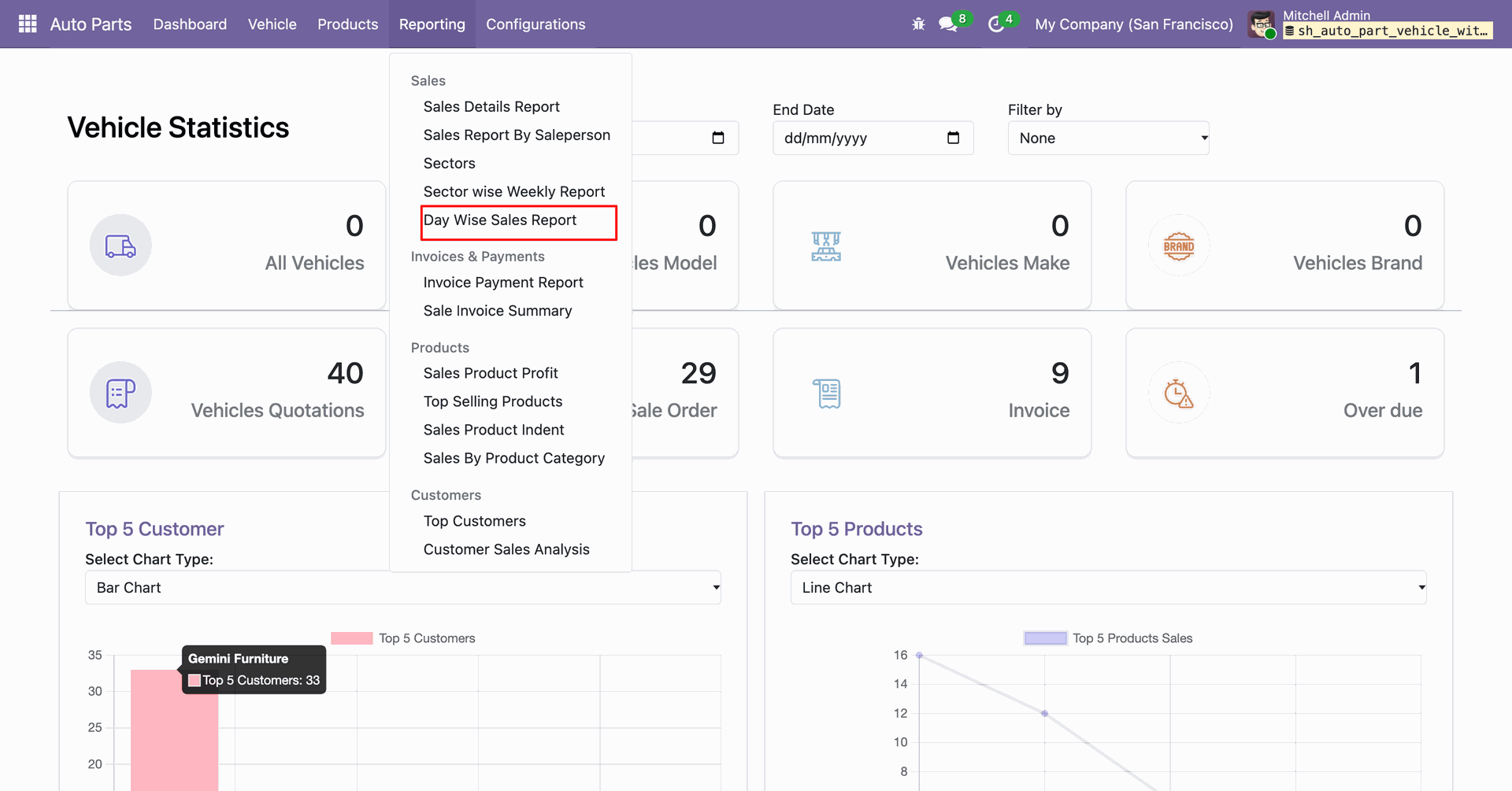Image resolution: width=1512 pixels, height=791 pixels.
Task: Click the Top 5 Customer heading
Action: tap(154, 529)
